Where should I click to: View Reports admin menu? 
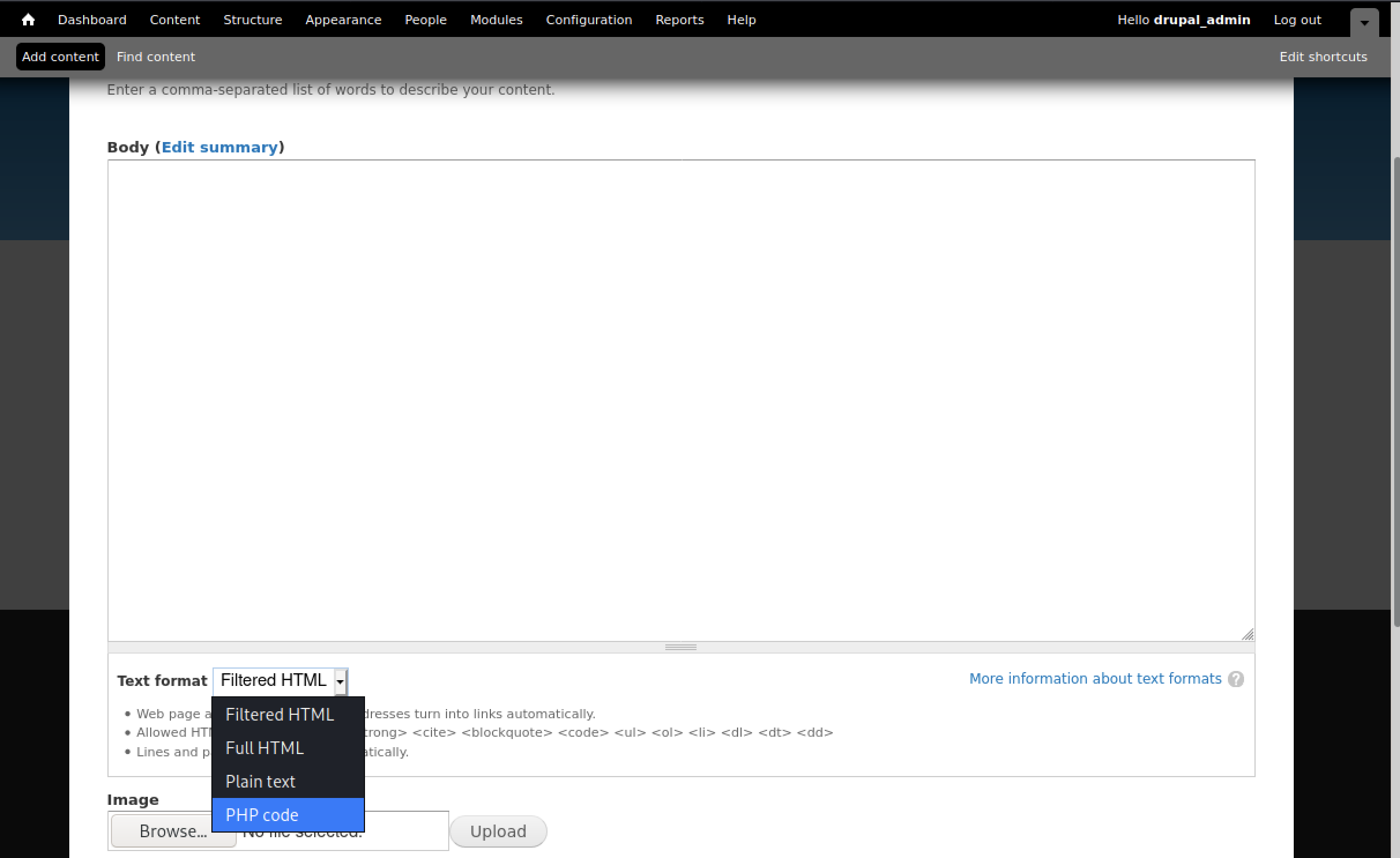pyautogui.click(x=679, y=20)
